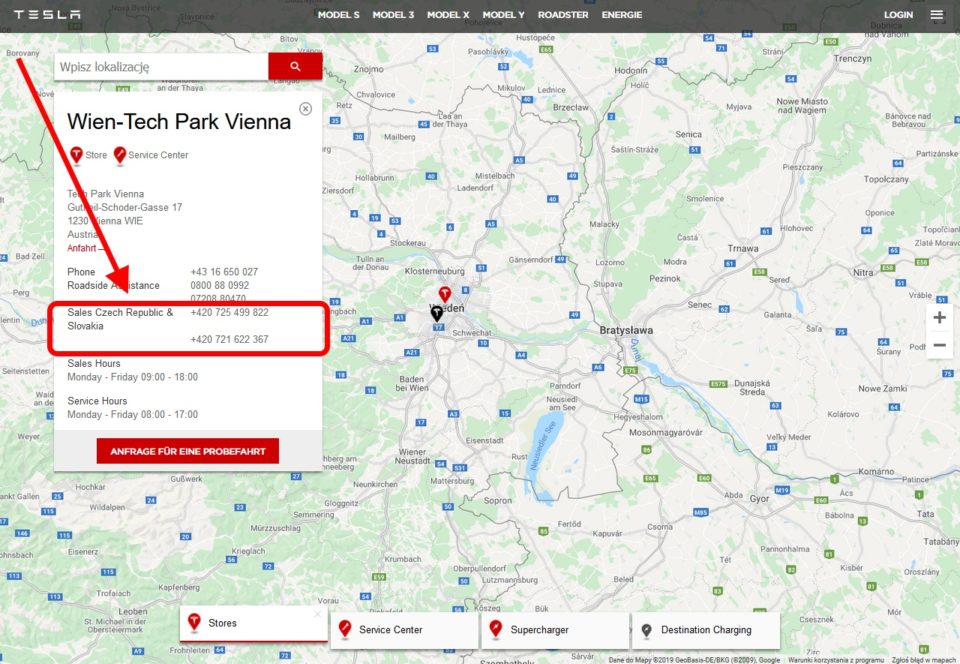Toggle the Service Center filter tab
The height and width of the screenshot is (664, 960).
pyautogui.click(x=404, y=630)
